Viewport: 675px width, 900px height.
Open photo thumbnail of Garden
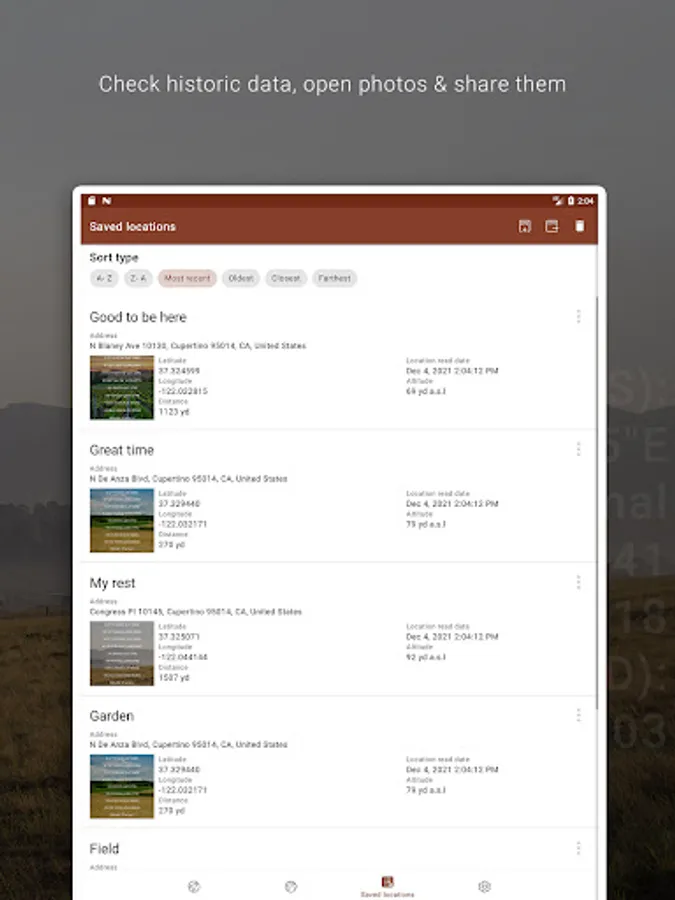(122, 786)
